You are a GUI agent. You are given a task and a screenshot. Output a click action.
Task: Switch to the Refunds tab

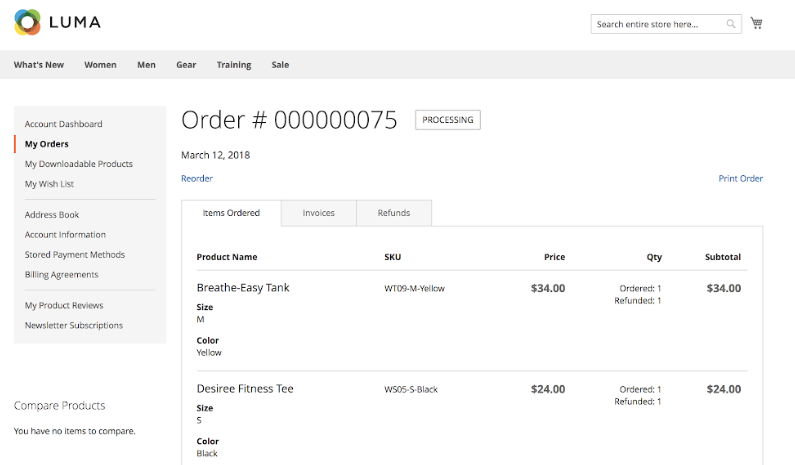(x=394, y=213)
